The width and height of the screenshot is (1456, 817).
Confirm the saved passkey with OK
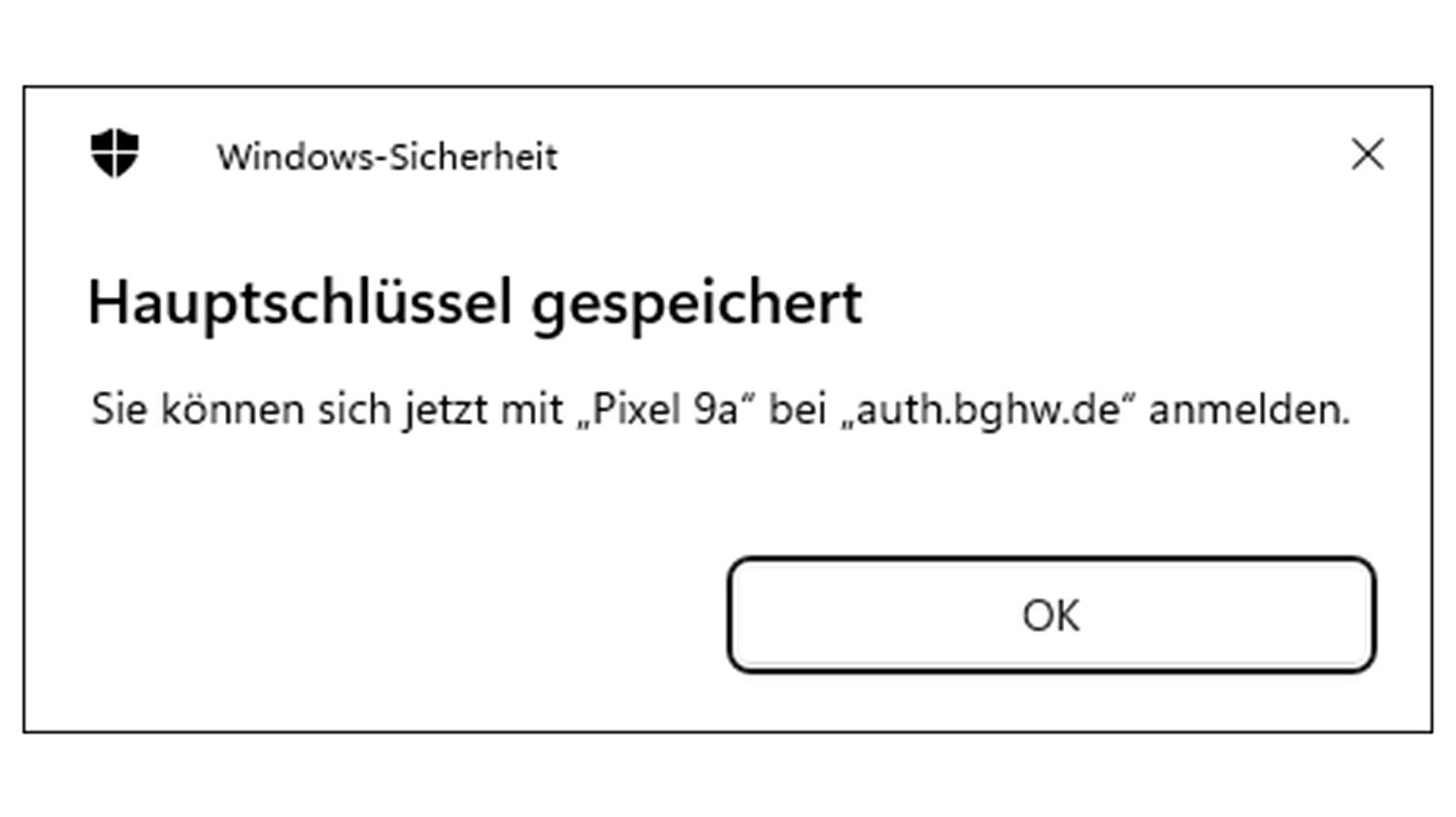1050,615
